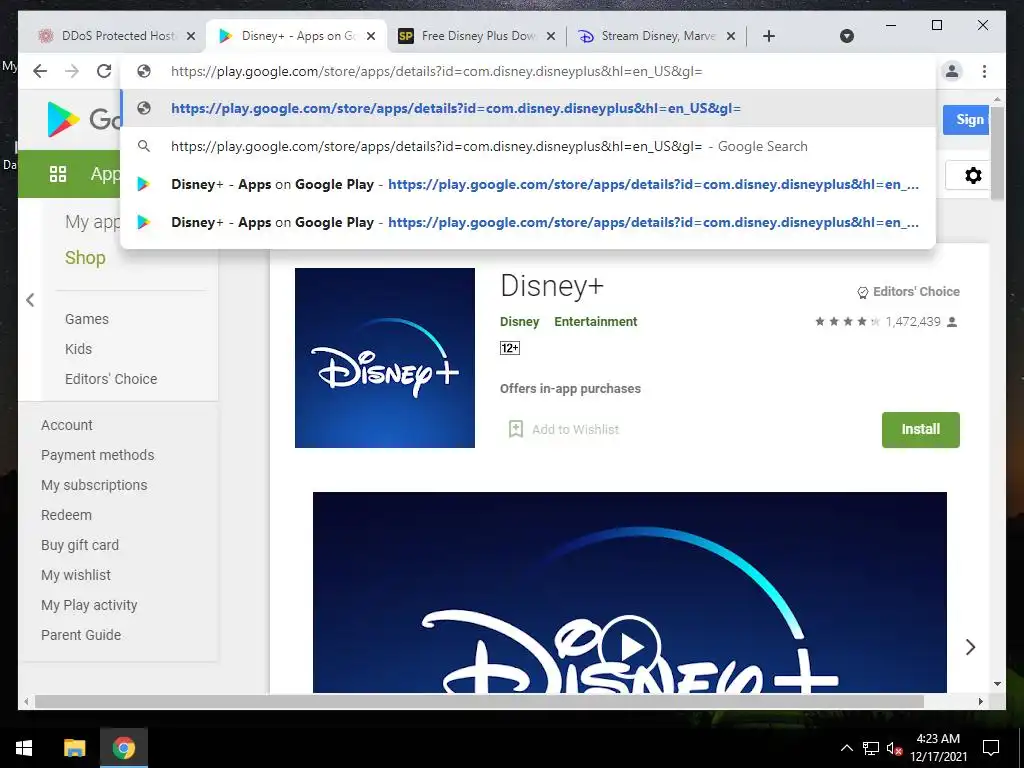
Task: Switch to the Free Disney Plus Download tab
Action: (x=477, y=36)
